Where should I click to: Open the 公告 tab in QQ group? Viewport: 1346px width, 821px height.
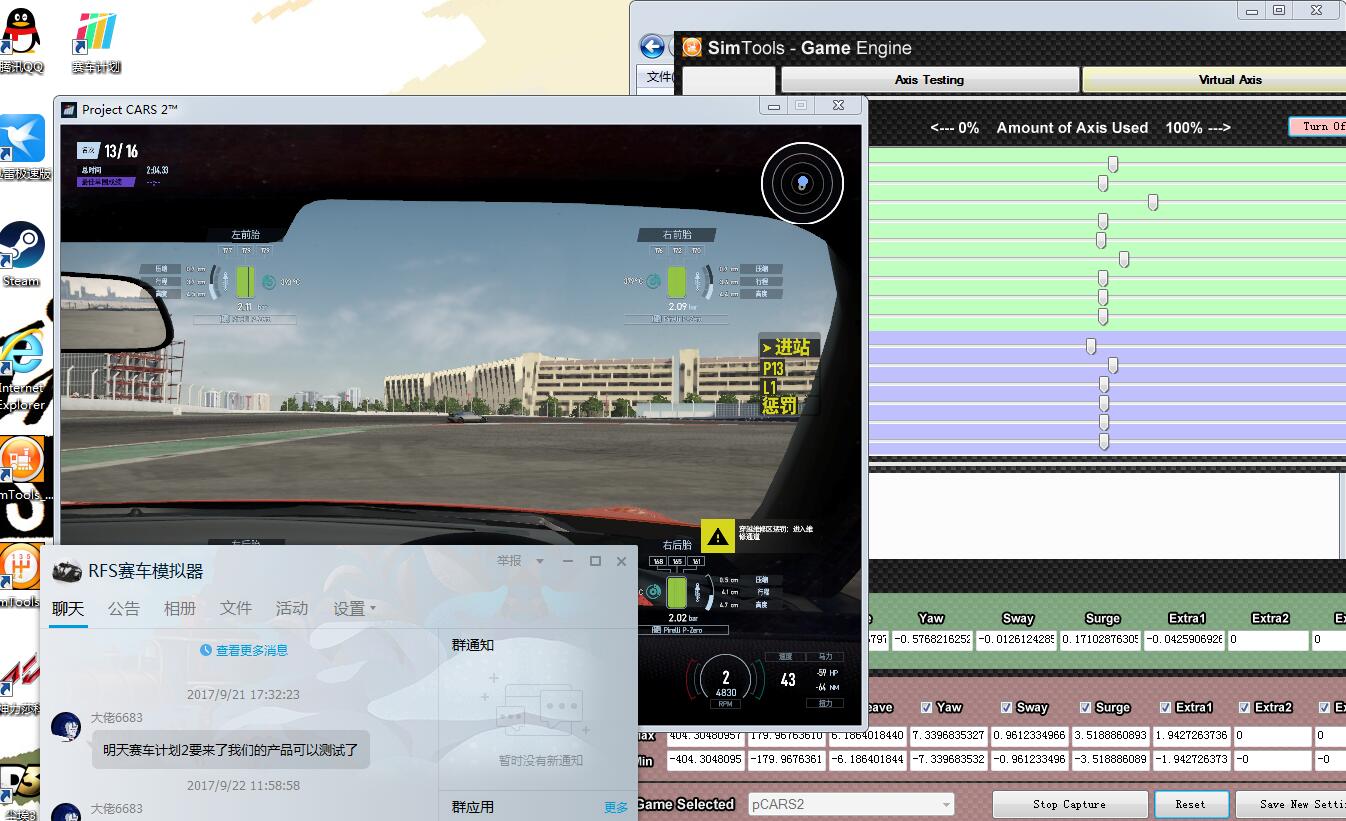point(124,608)
